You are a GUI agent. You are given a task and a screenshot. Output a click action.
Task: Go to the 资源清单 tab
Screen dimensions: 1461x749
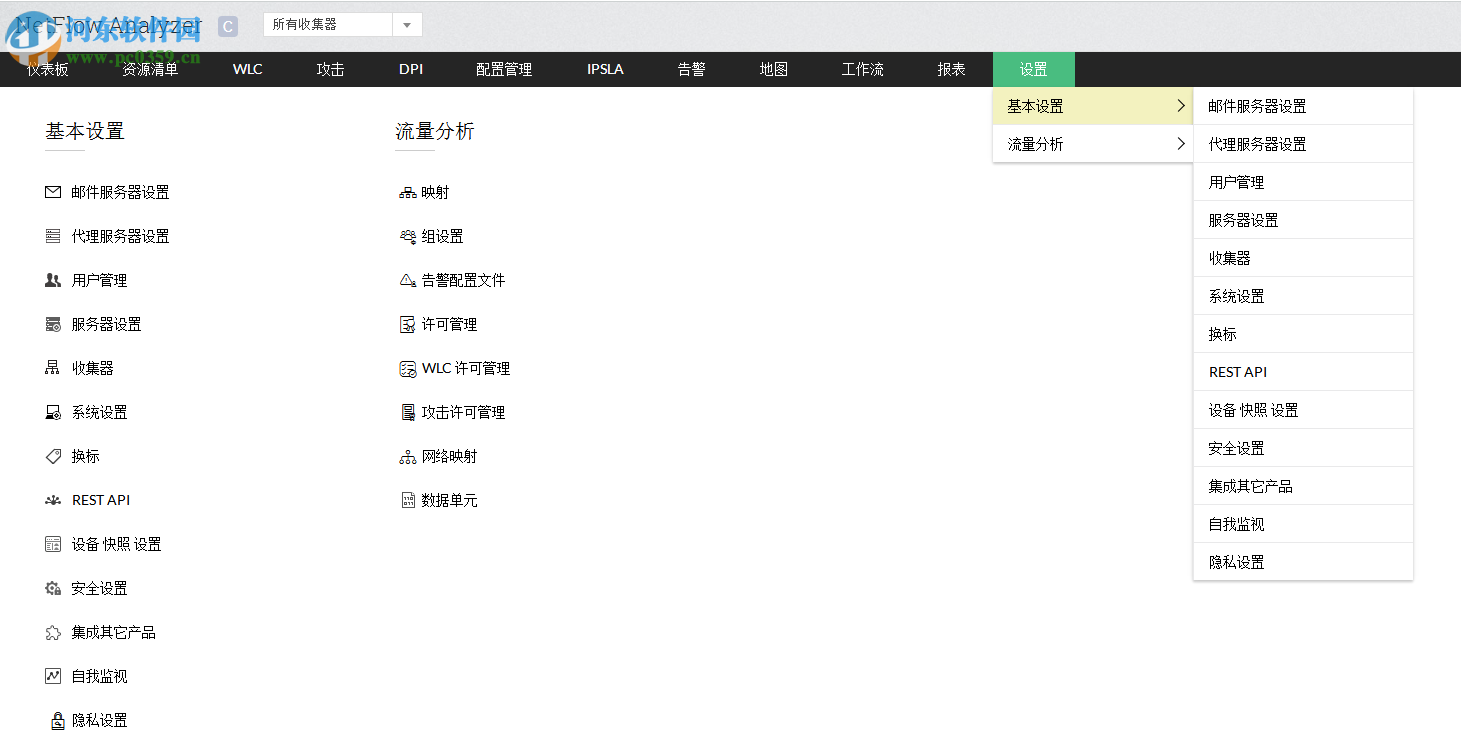[150, 69]
